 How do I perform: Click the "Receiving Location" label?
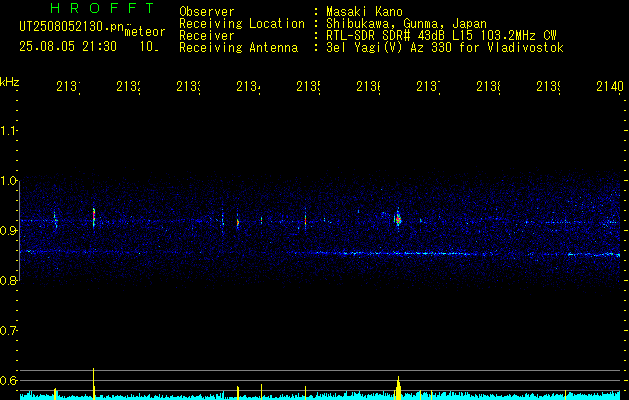click(x=242, y=24)
